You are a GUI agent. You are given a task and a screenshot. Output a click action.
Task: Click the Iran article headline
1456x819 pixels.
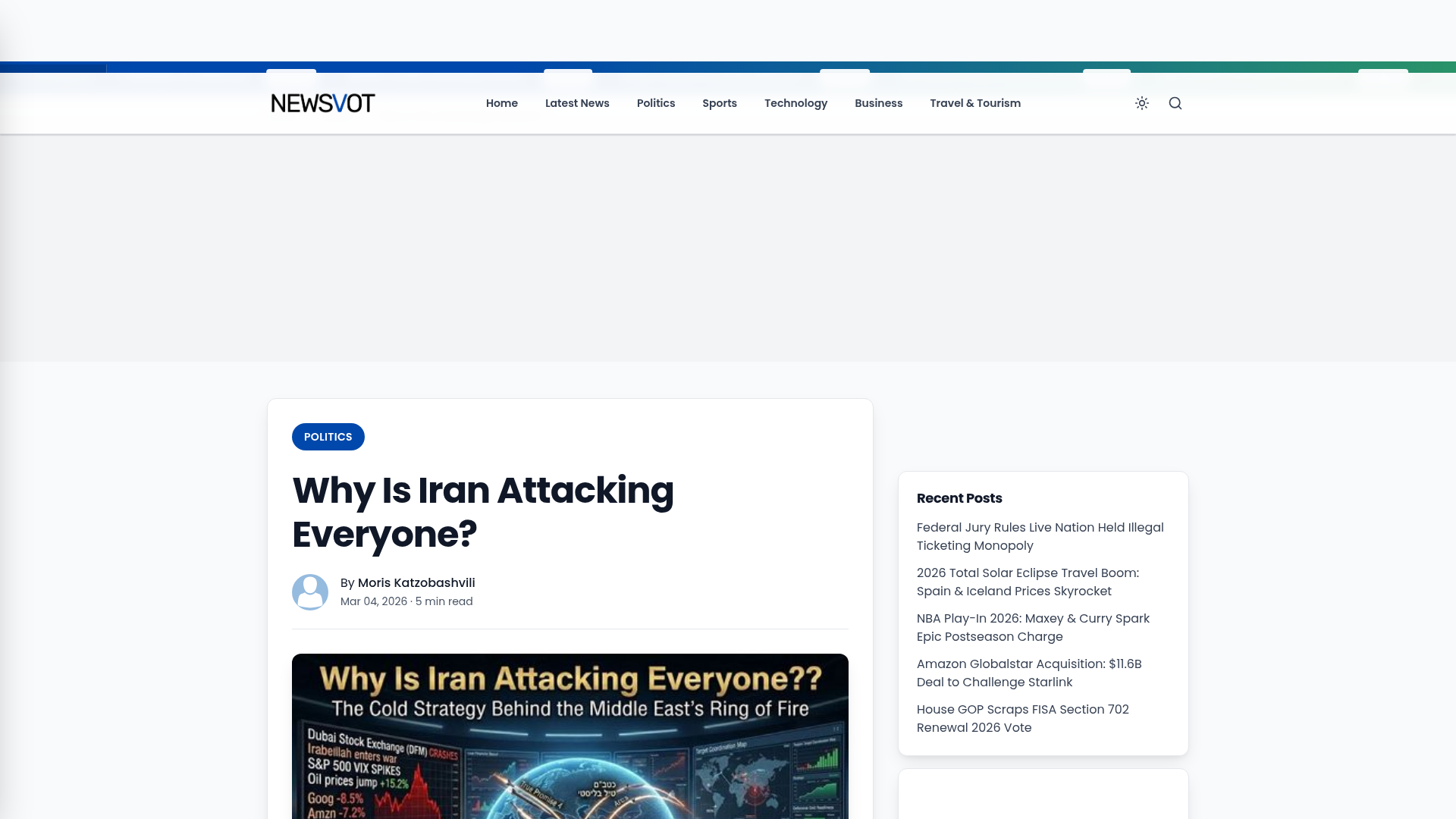click(483, 513)
